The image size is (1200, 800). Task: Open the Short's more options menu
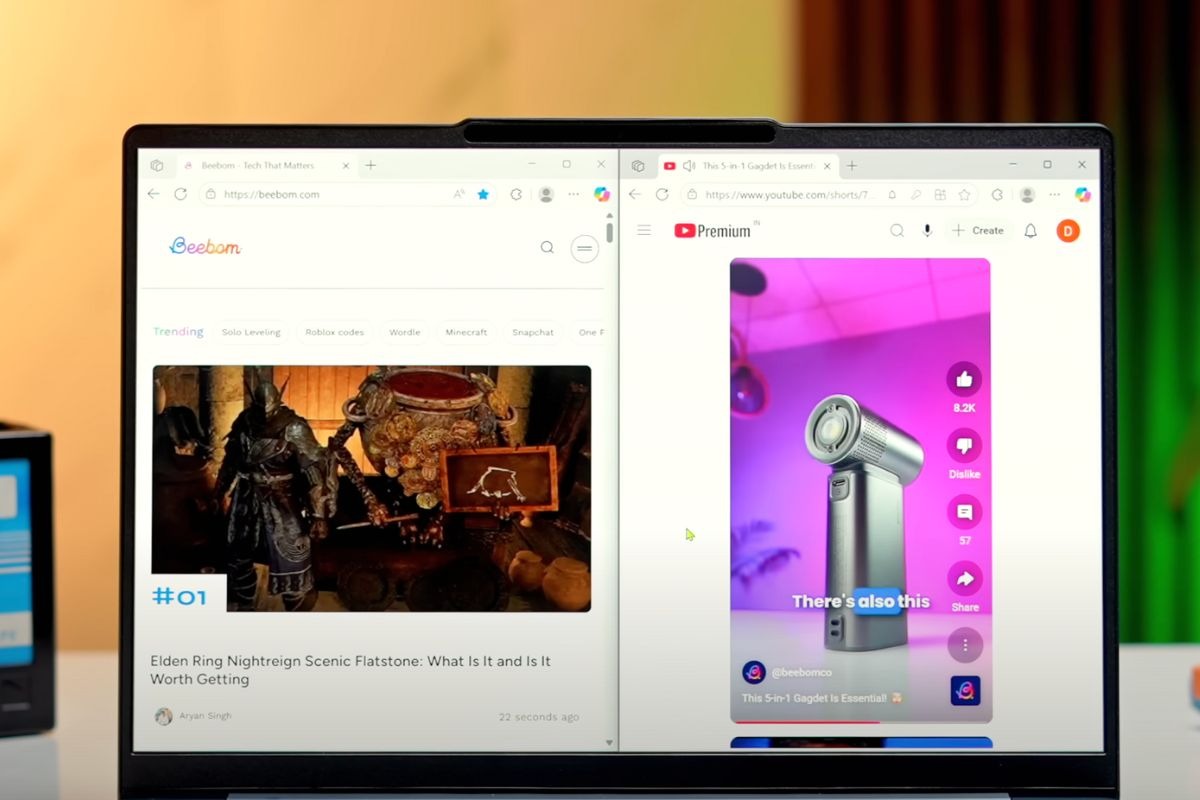pyautogui.click(x=965, y=645)
